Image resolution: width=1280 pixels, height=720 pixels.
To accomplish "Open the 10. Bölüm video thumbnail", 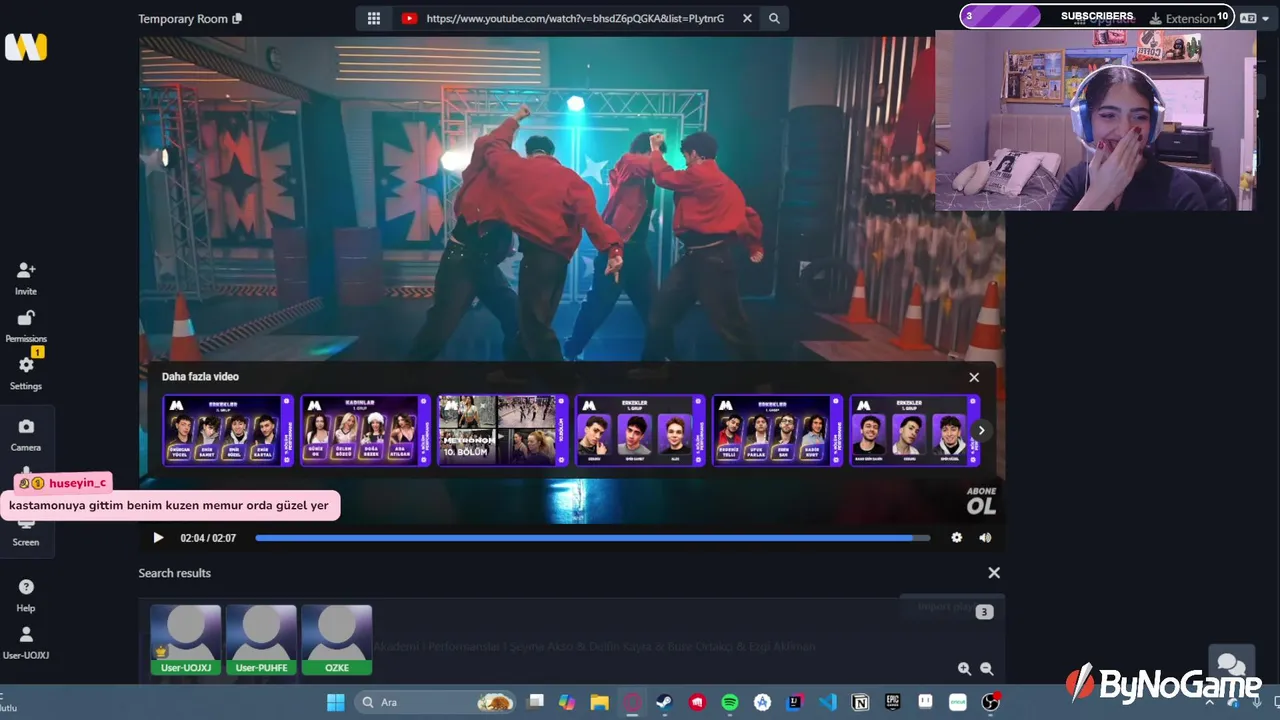I will 502,430.
